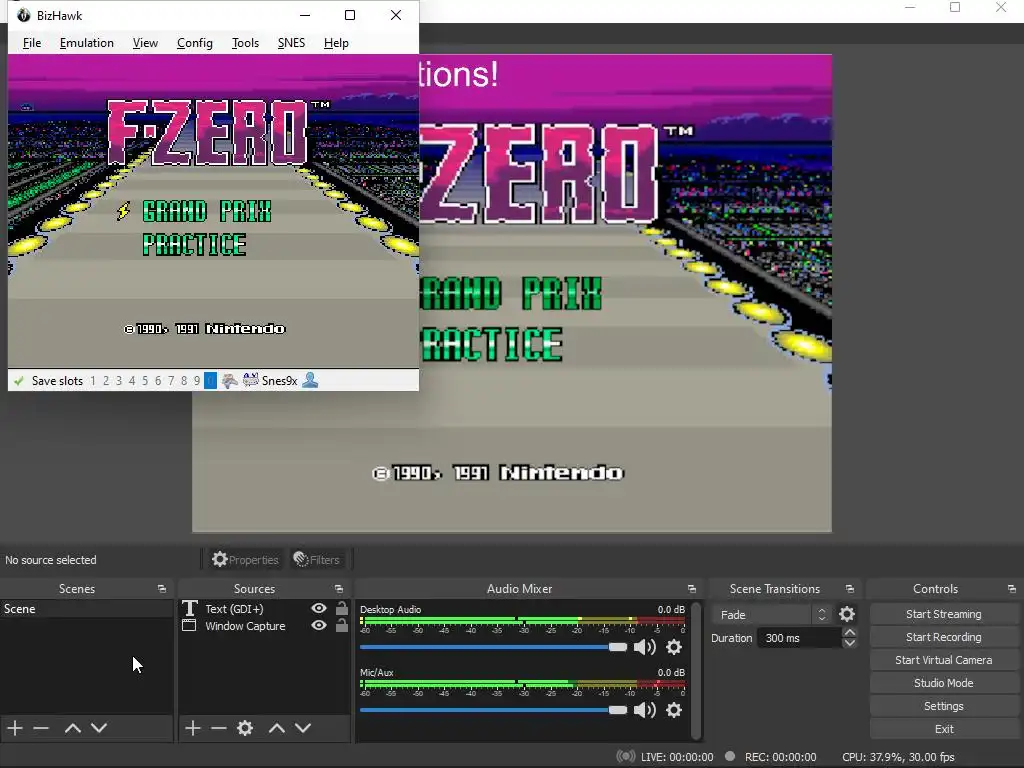
Task: Add a new scene with plus button
Action: [15, 728]
